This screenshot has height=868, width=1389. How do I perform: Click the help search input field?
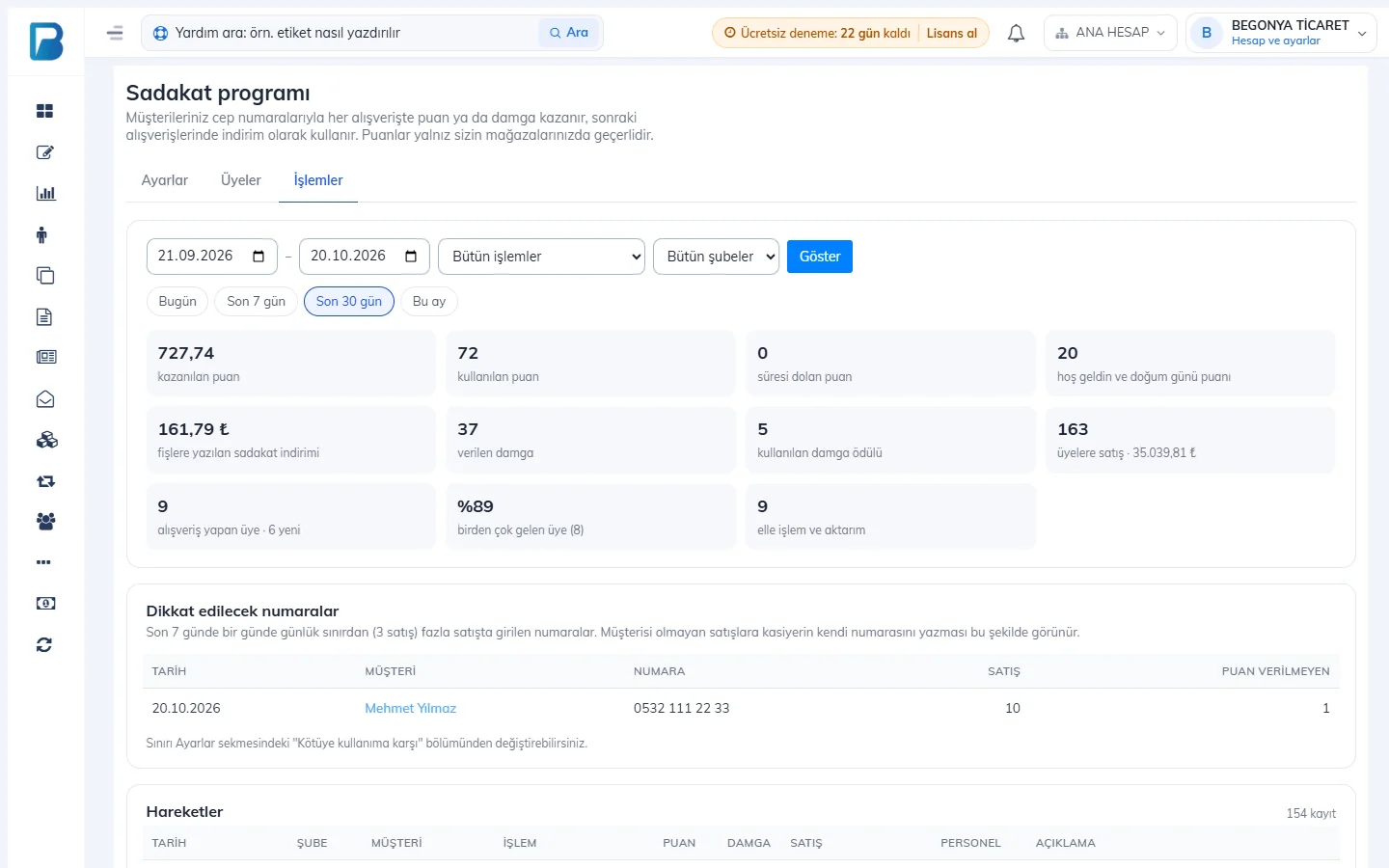[354, 33]
